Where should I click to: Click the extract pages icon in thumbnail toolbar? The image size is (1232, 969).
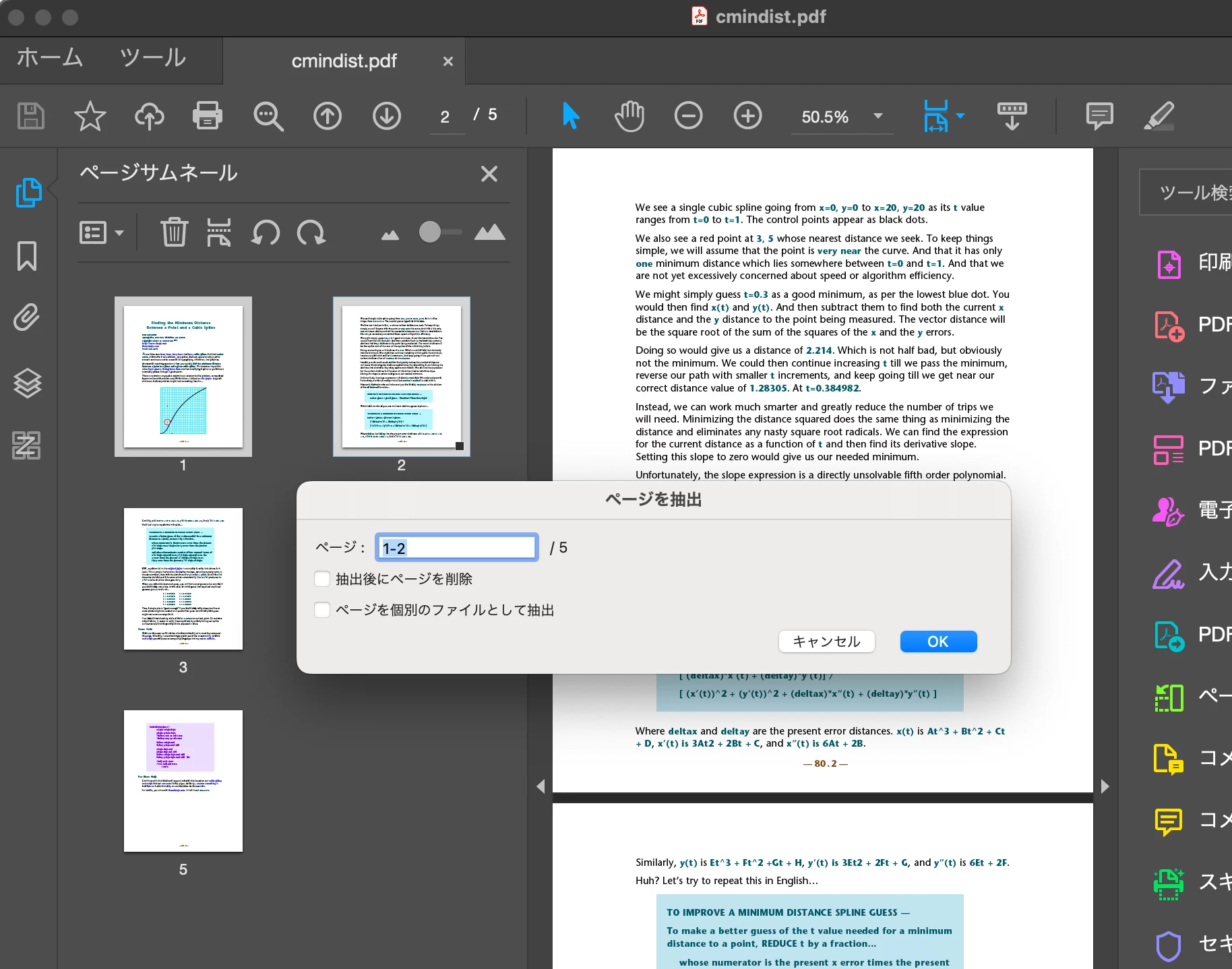219,232
